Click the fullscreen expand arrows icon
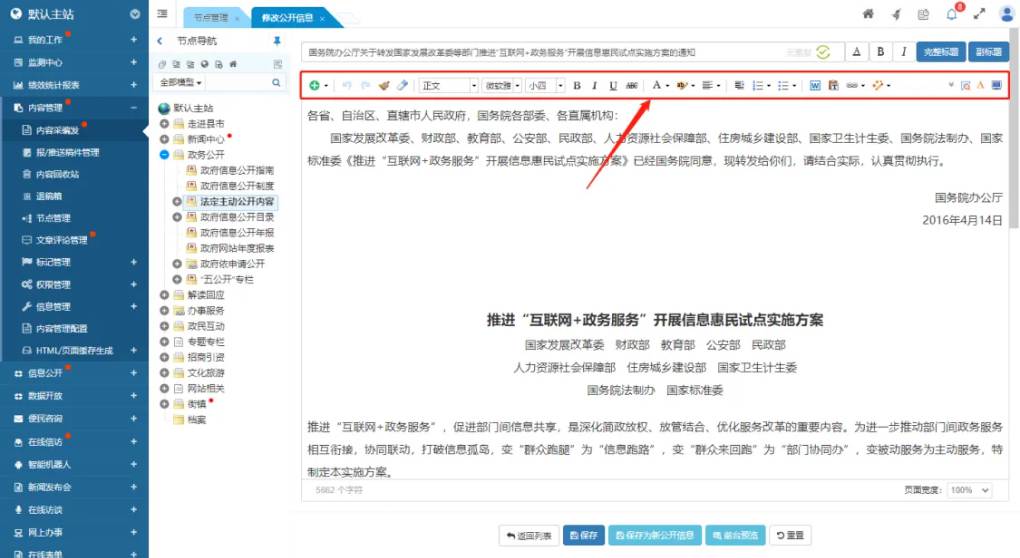 [979, 14]
